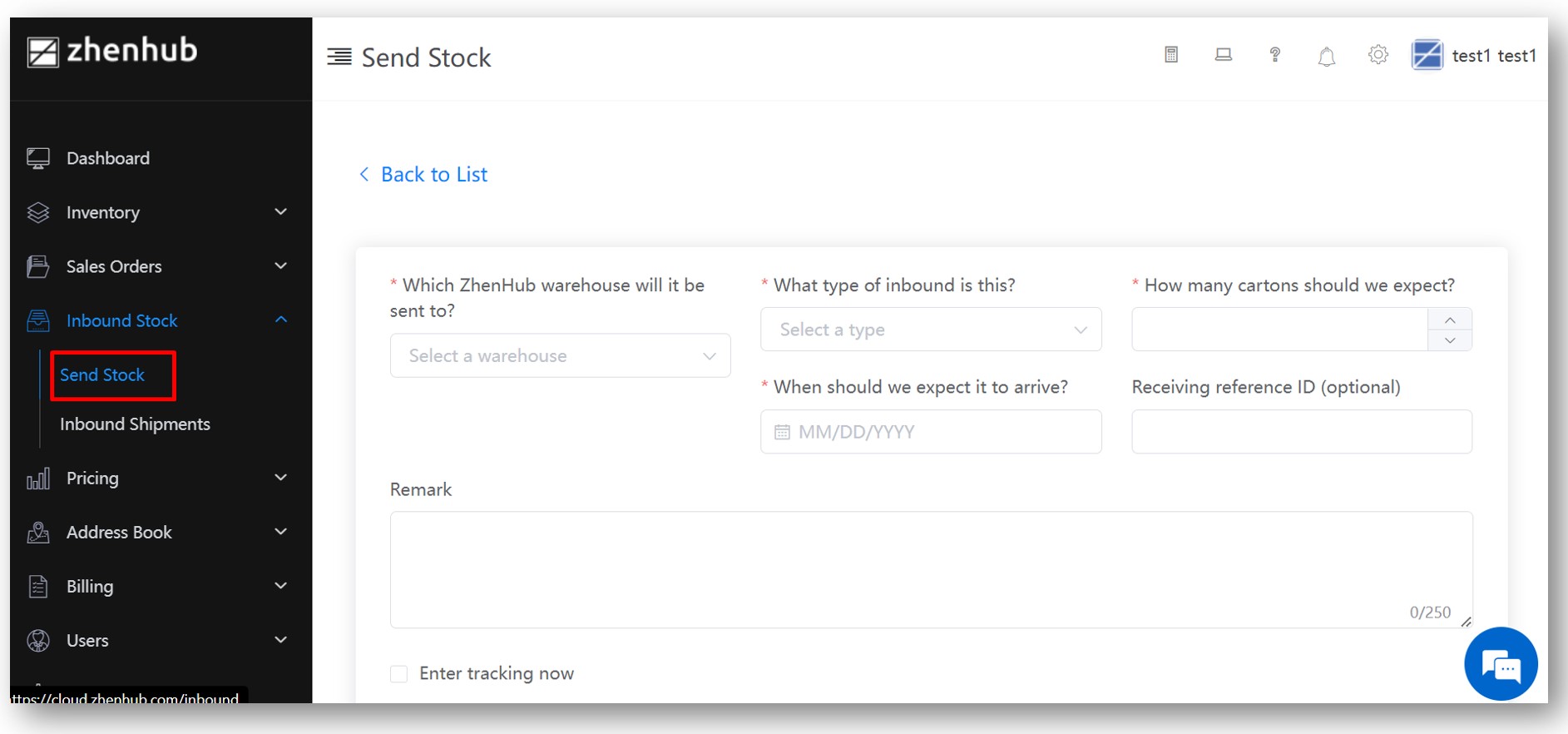This screenshot has width=1568, height=734.
Task: Open test1 test1 user profile
Action: [1474, 56]
